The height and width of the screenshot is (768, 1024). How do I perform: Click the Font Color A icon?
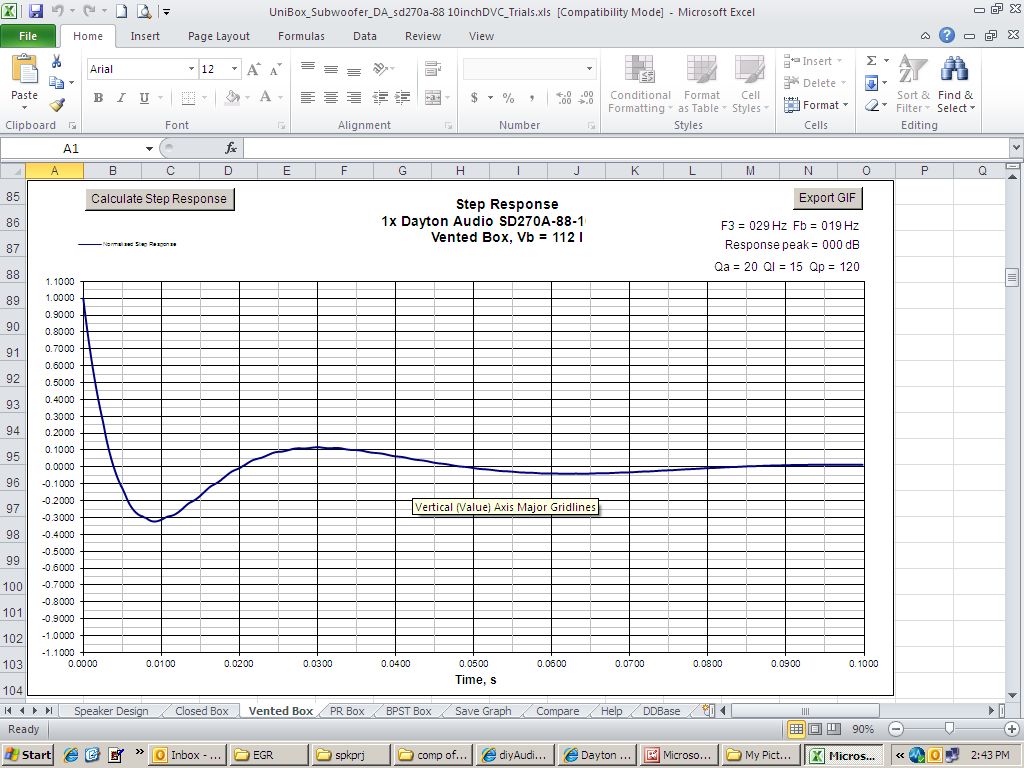265,98
